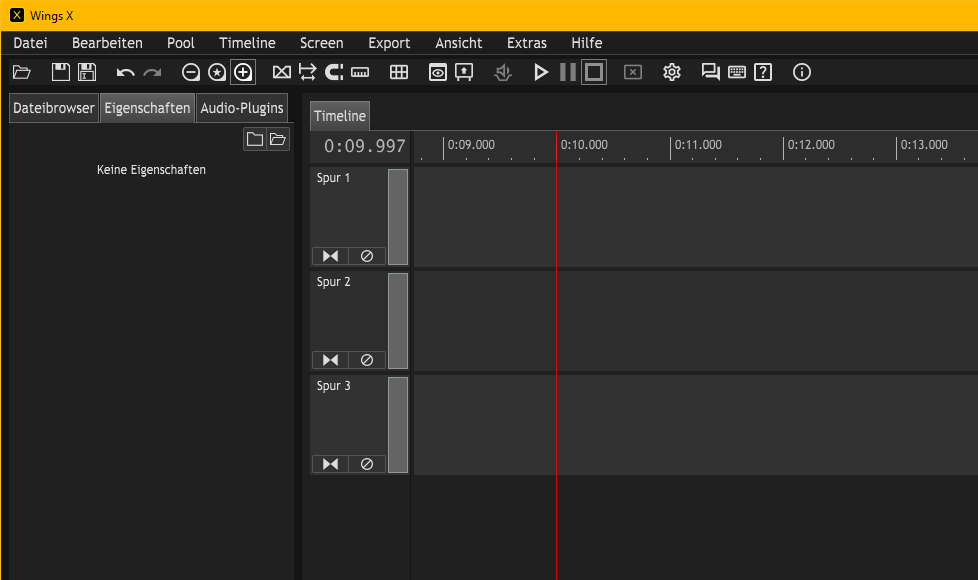The width and height of the screenshot is (978, 580).
Task: Open settings via the gear icon
Action: pos(672,72)
